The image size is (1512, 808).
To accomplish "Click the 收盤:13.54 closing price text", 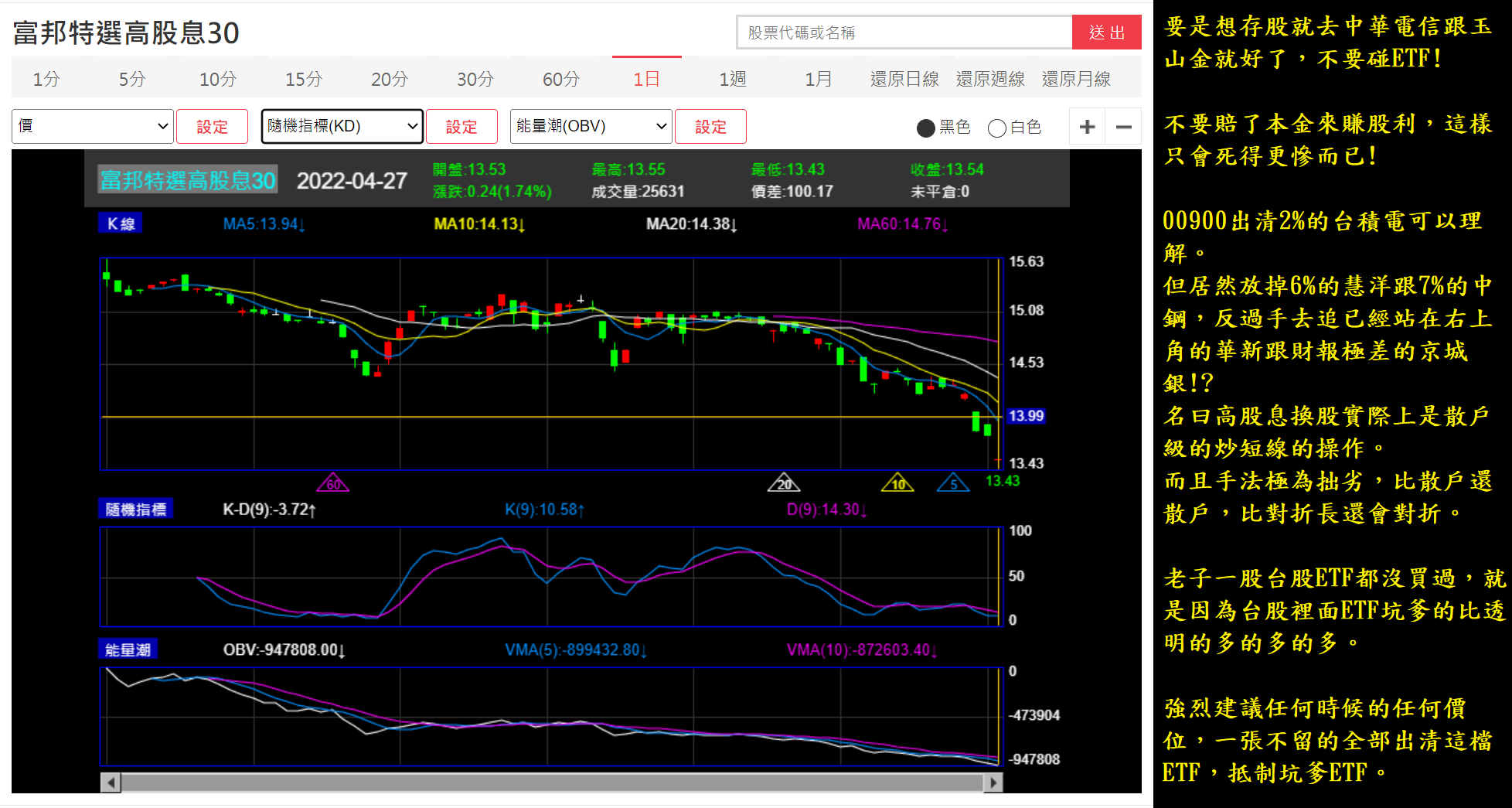I will tap(947, 169).
